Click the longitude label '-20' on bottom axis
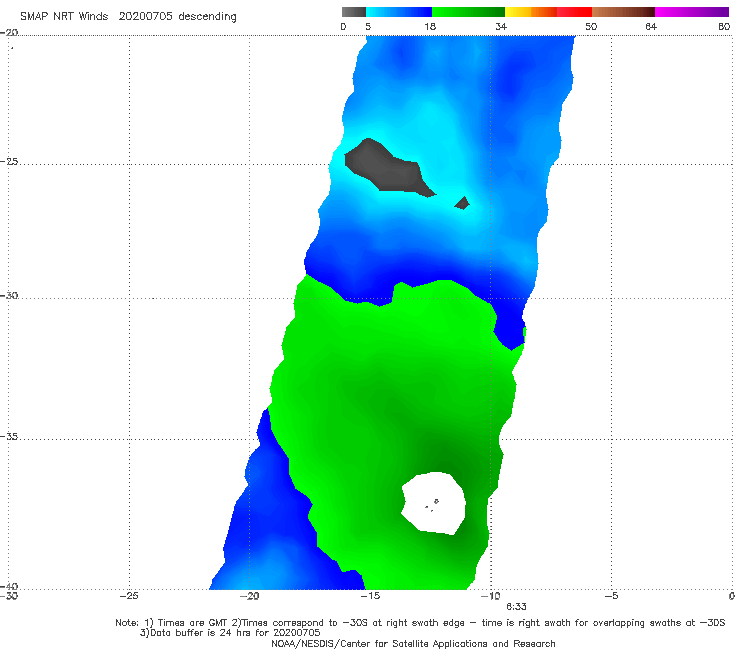740x650 pixels. [x=250, y=596]
